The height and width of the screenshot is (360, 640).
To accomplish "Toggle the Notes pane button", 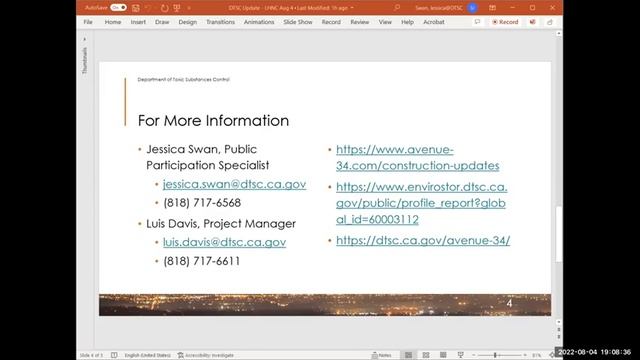I will 381,356.
